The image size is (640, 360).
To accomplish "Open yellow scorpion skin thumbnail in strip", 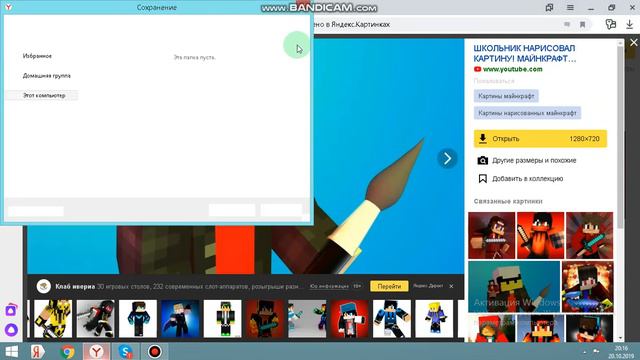I will [x=53, y=319].
